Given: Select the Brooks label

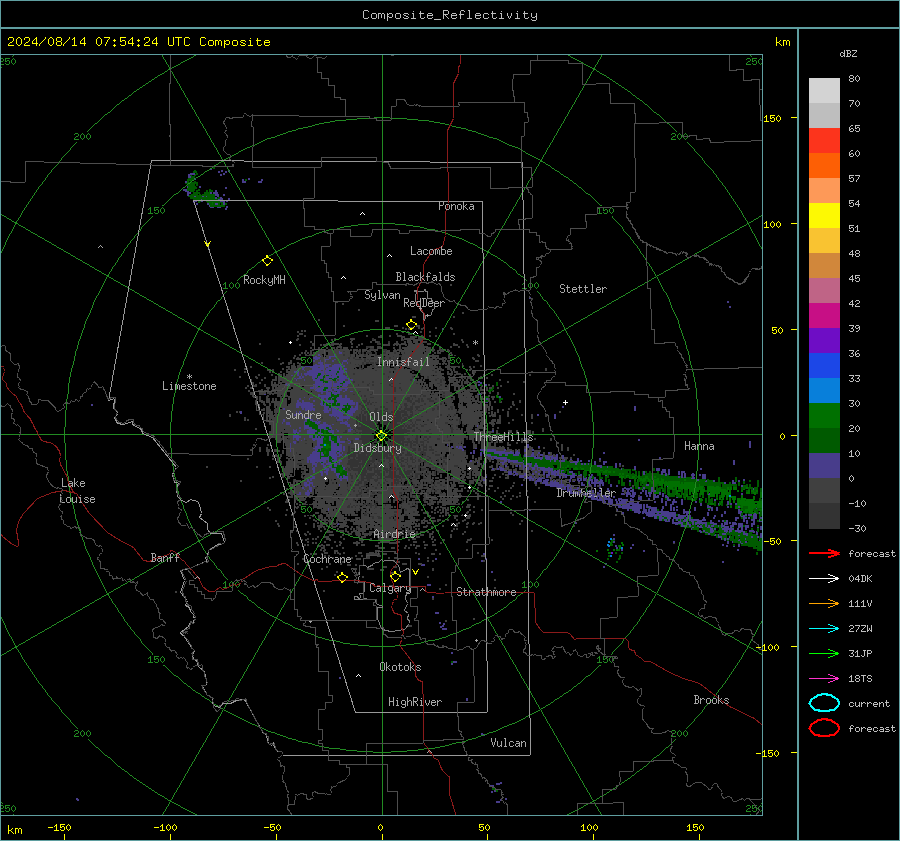Looking at the screenshot, I should click(x=711, y=700).
